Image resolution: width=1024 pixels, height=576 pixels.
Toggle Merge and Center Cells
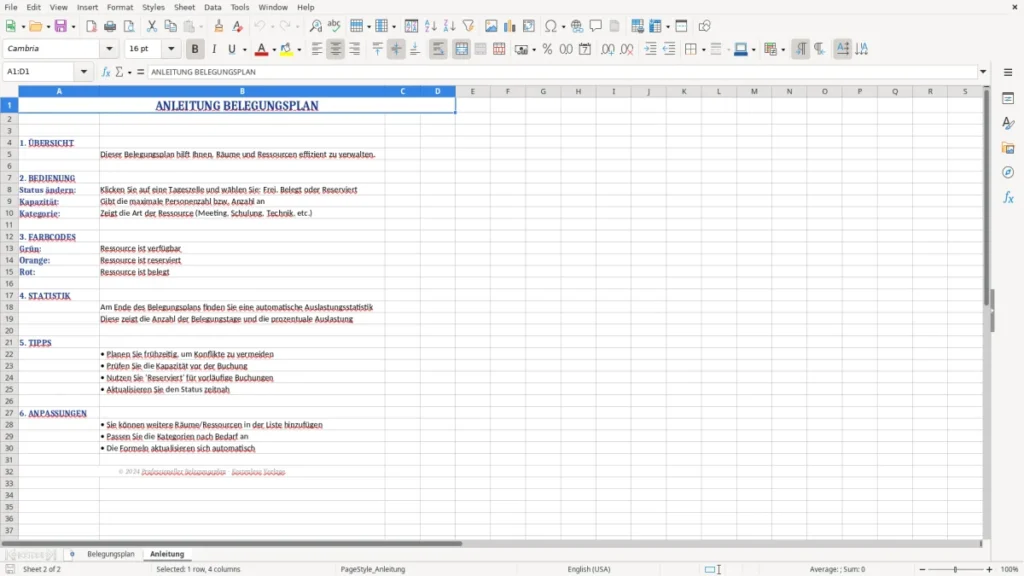461,49
